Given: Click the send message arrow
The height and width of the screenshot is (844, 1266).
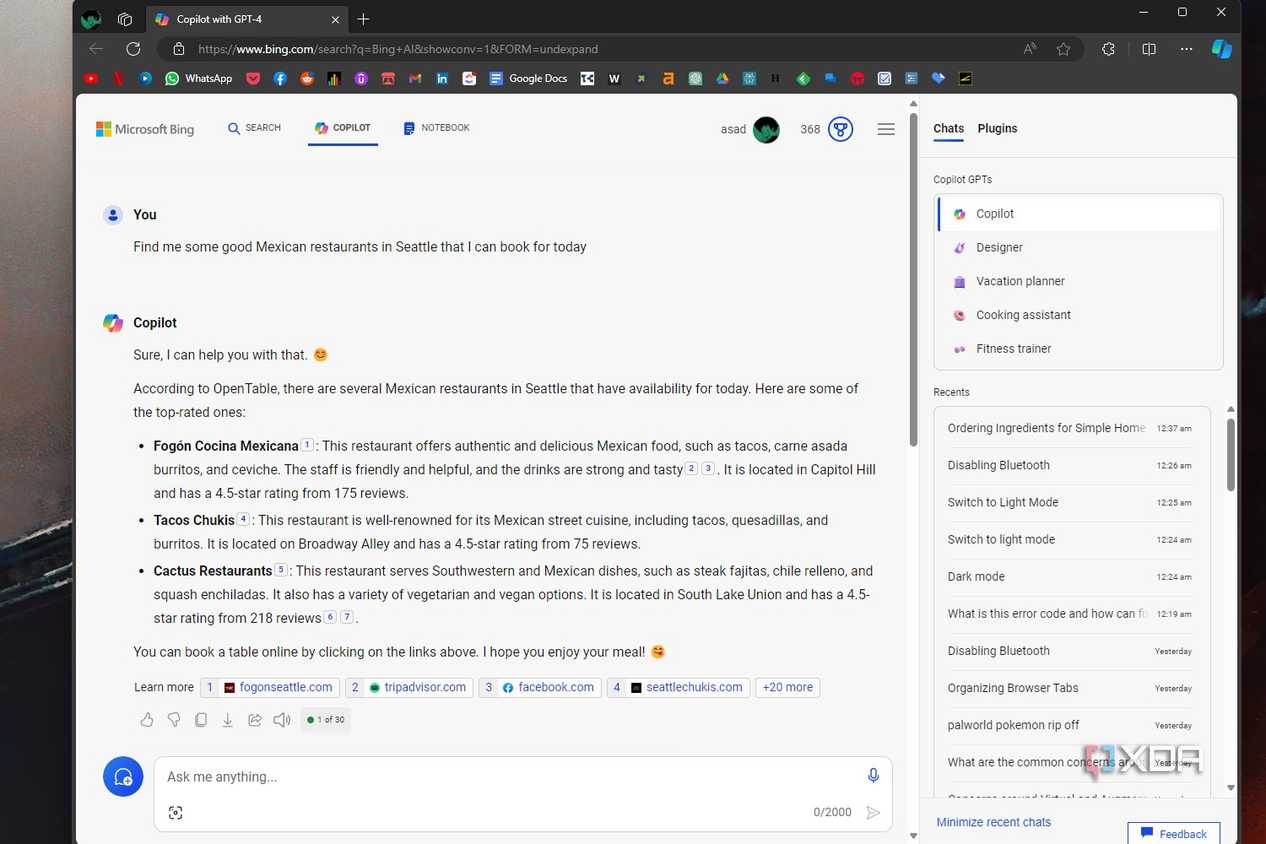Looking at the screenshot, I should [x=873, y=813].
